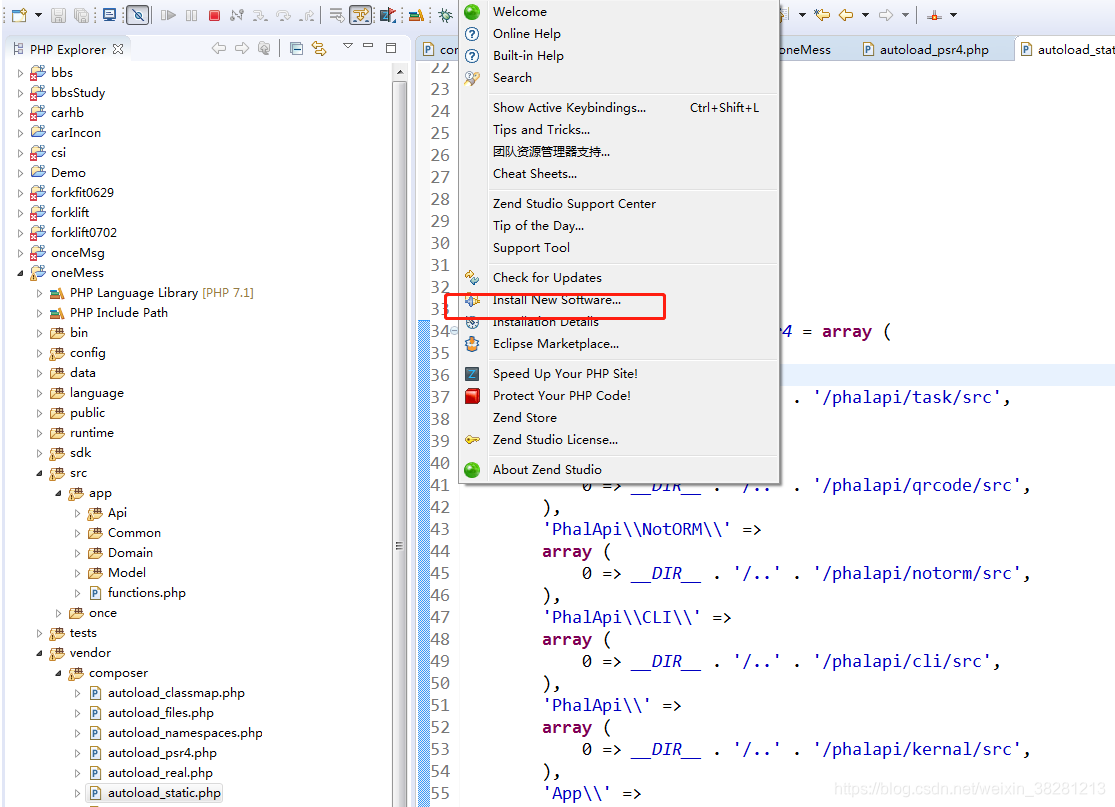Open Online Help from the menu
Image resolution: width=1115 pixels, height=807 pixels.
619,33
